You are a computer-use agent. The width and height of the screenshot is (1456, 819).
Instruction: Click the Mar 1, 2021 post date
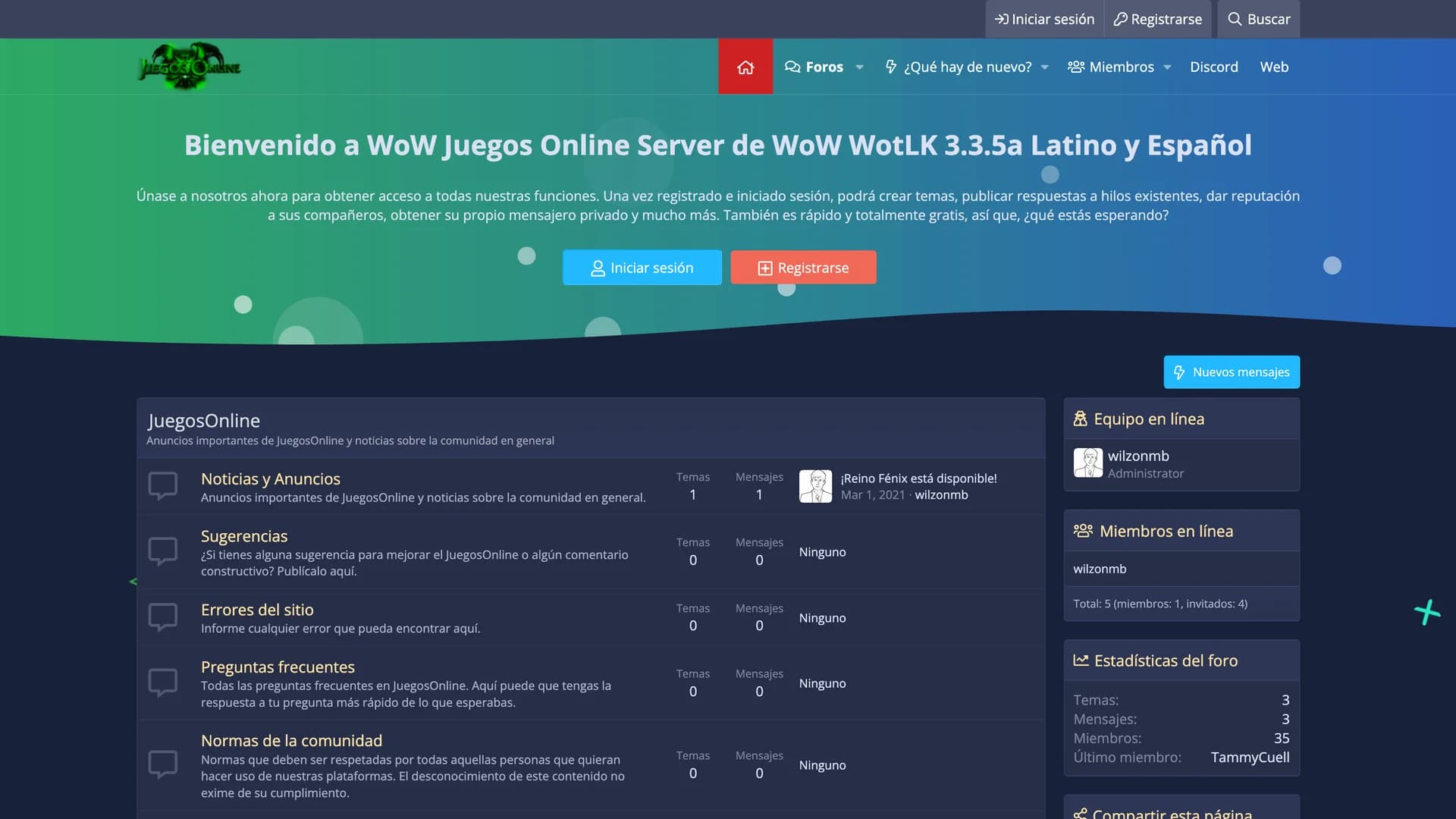pyautogui.click(x=873, y=495)
